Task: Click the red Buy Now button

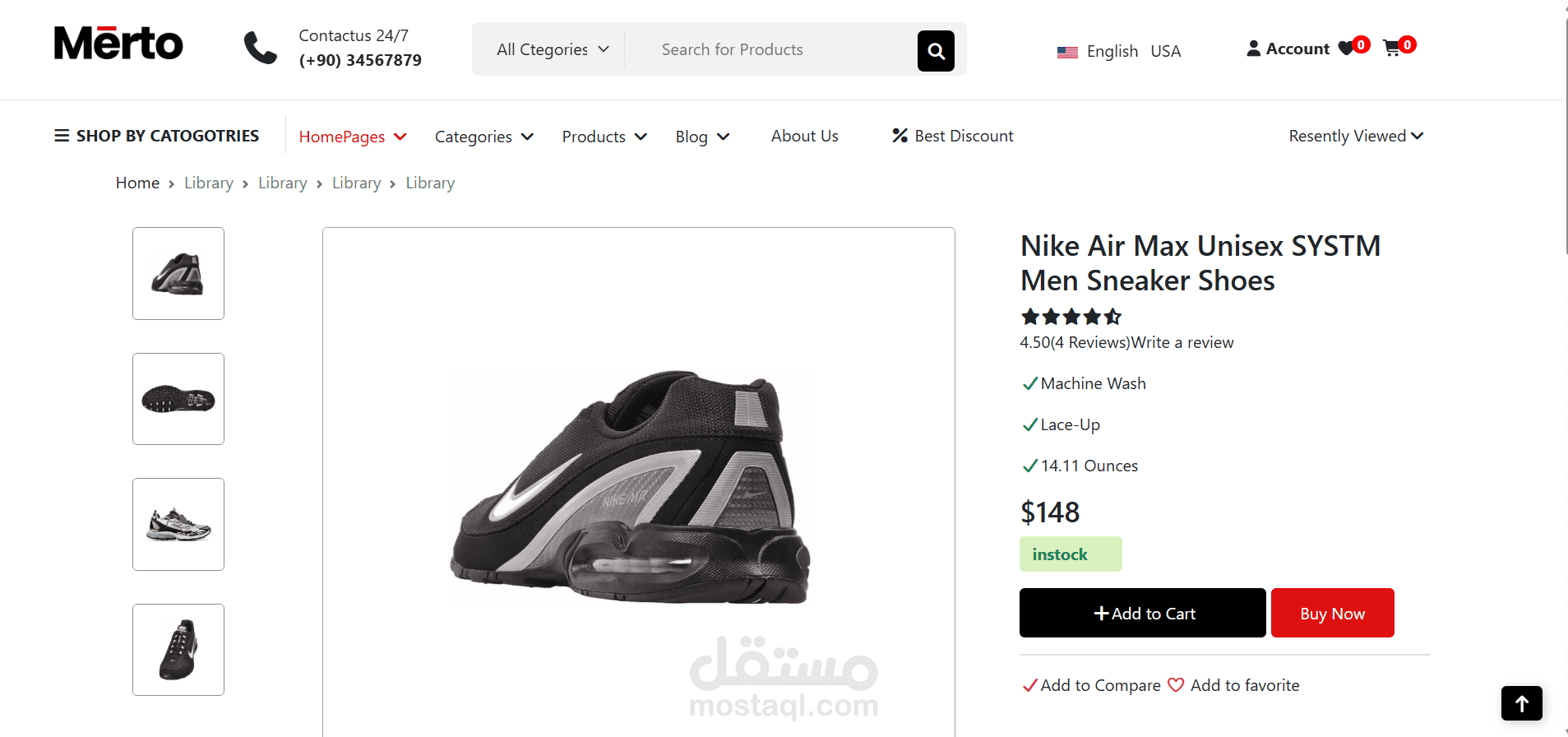Action: 1333,613
